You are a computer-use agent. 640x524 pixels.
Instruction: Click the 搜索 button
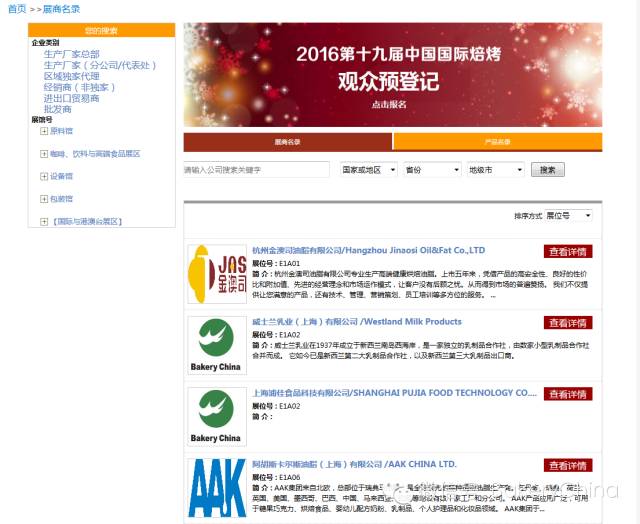[x=548, y=170]
